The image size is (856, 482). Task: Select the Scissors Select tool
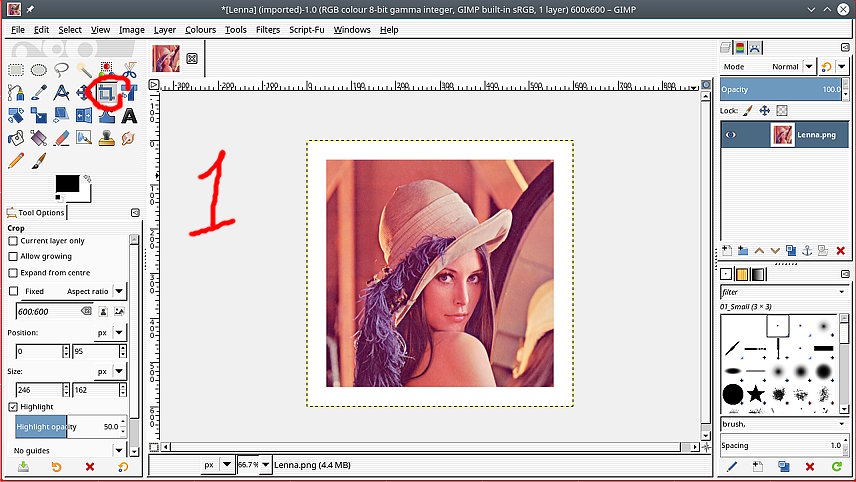pyautogui.click(x=129, y=70)
